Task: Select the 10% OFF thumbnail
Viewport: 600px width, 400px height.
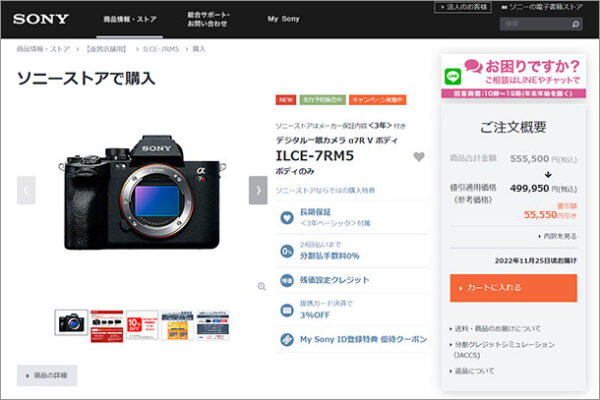Action: coord(142,325)
